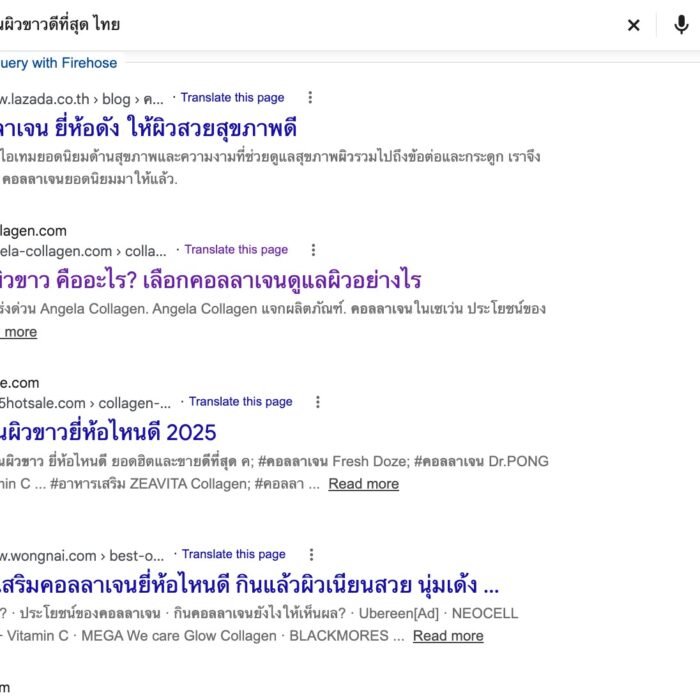Click the snippet text 'Ubereen[Ad]'
This screenshot has height=700, width=700.
(399, 613)
